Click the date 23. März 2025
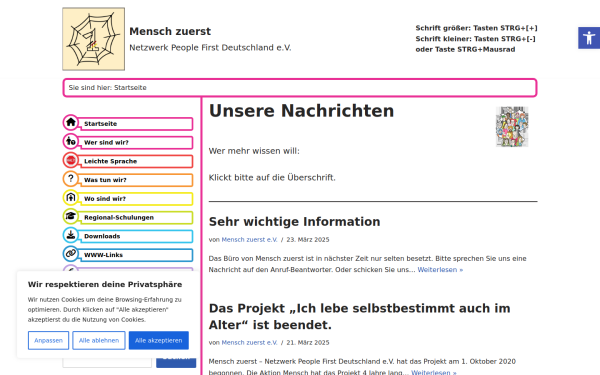600x375 pixels. [308, 240]
